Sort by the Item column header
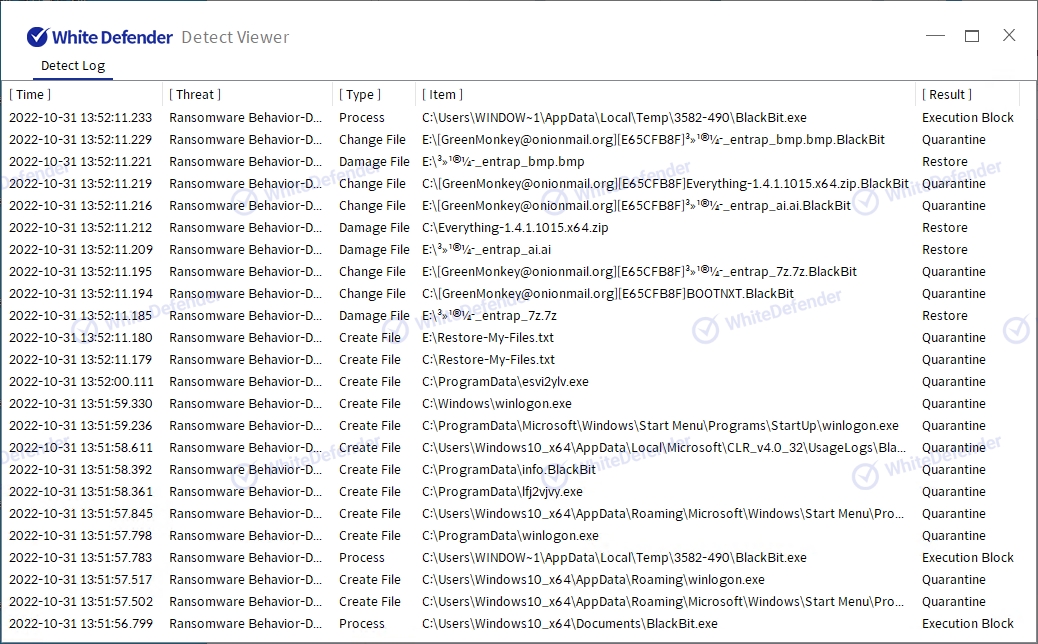 tap(442, 95)
